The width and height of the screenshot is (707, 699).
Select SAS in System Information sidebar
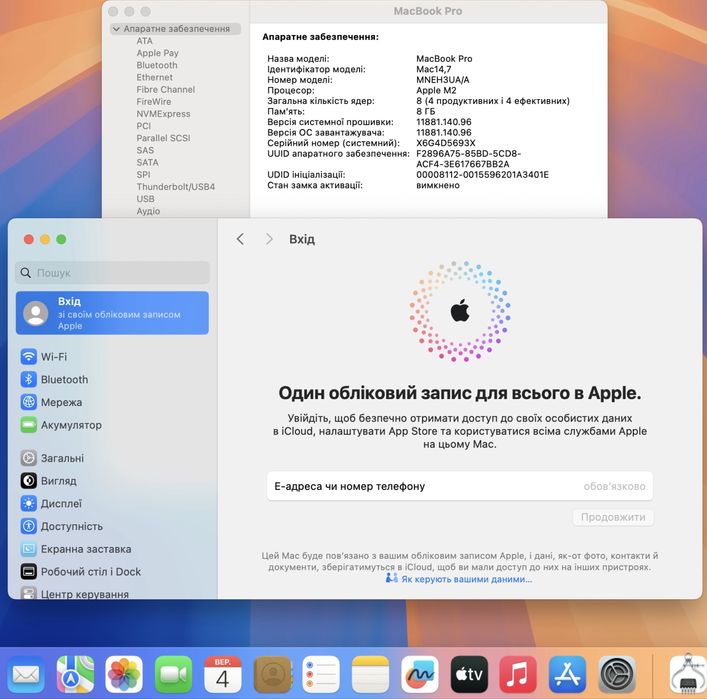tap(145, 151)
